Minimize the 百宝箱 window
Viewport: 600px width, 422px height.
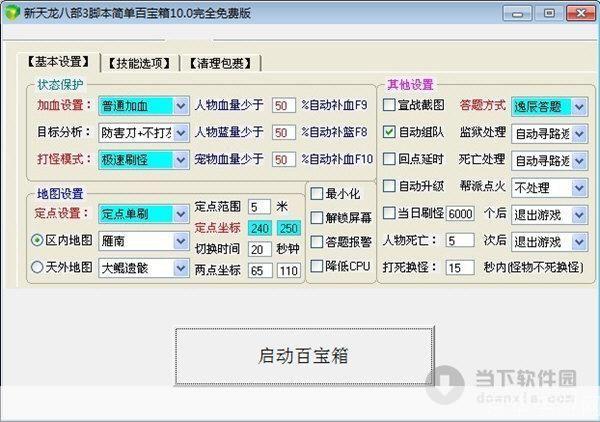[x=517, y=13]
